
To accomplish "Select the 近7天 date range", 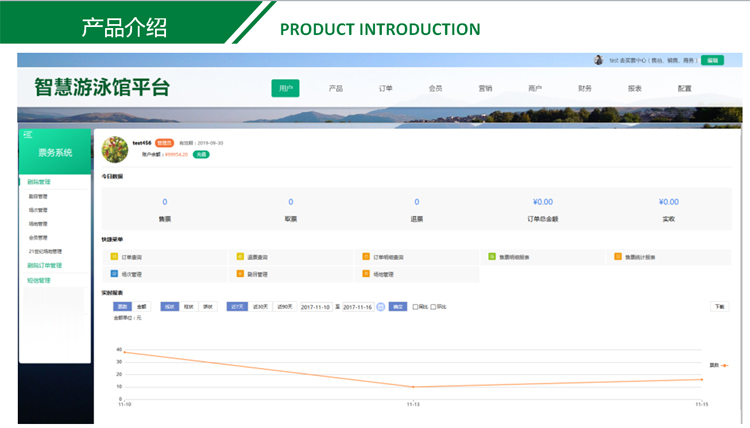I will (237, 307).
